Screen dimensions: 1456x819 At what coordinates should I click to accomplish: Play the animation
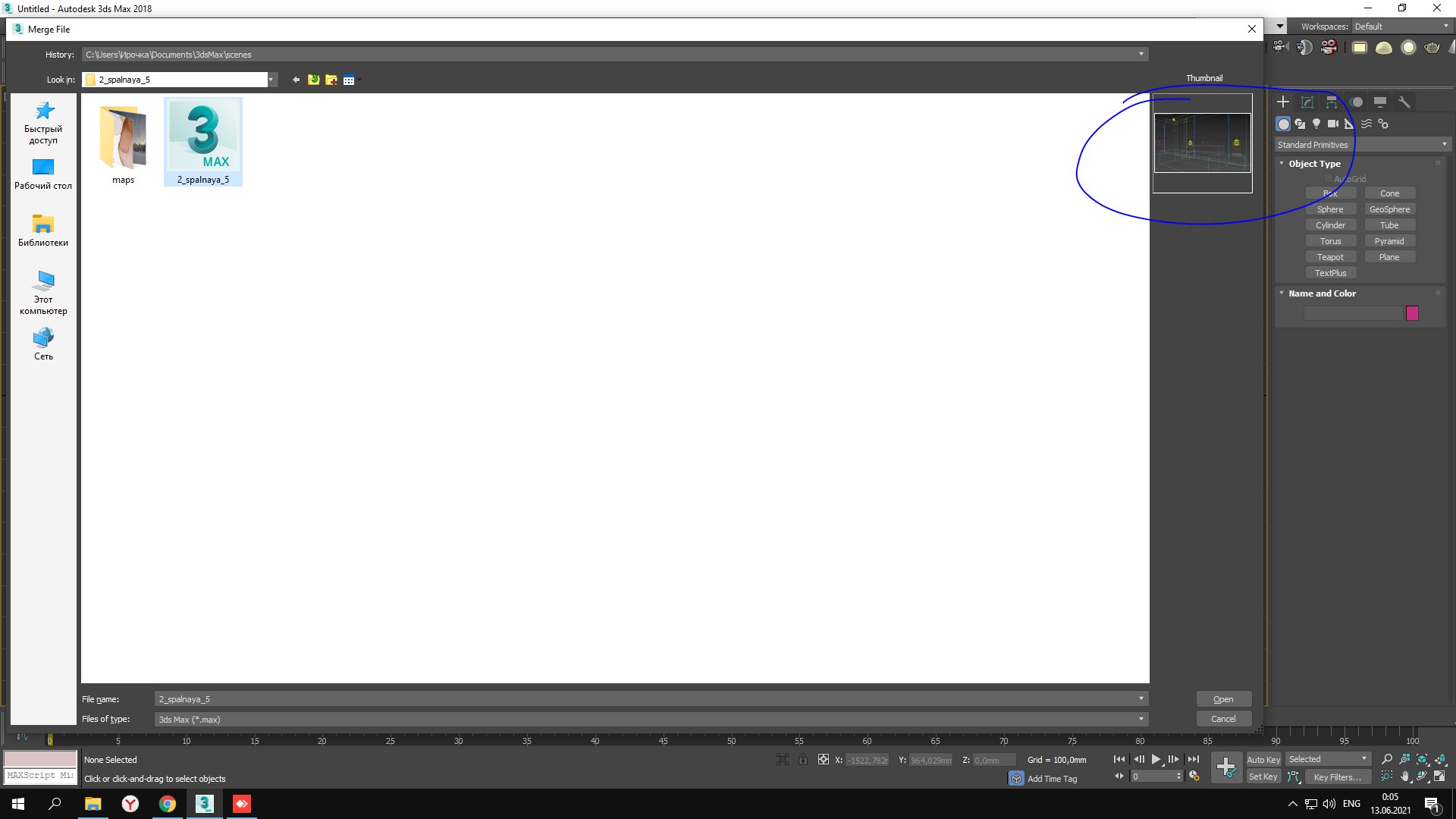[x=1156, y=759]
